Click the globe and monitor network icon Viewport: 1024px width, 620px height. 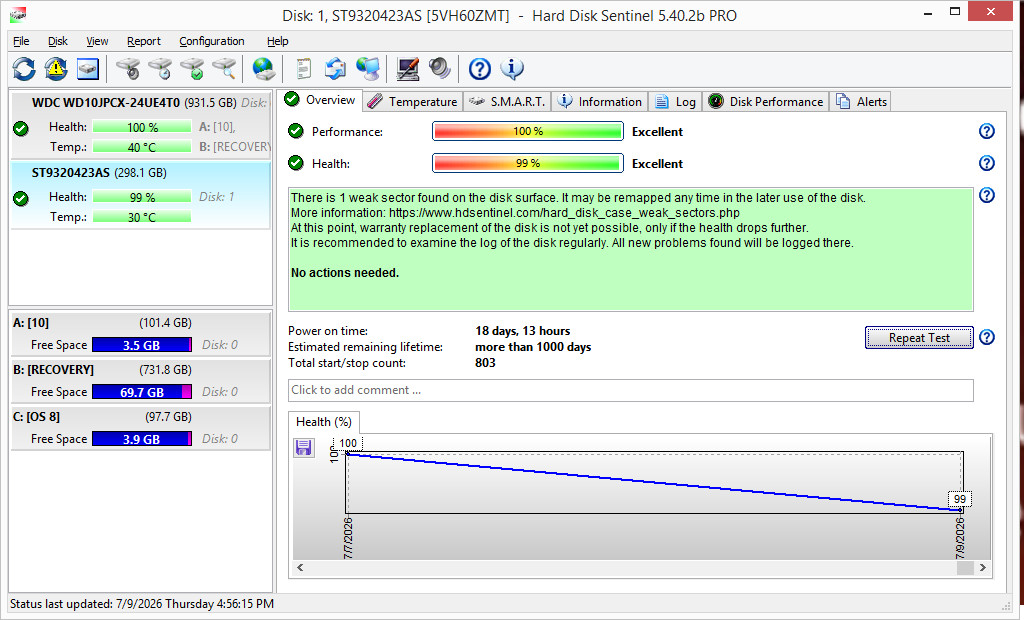coord(368,69)
